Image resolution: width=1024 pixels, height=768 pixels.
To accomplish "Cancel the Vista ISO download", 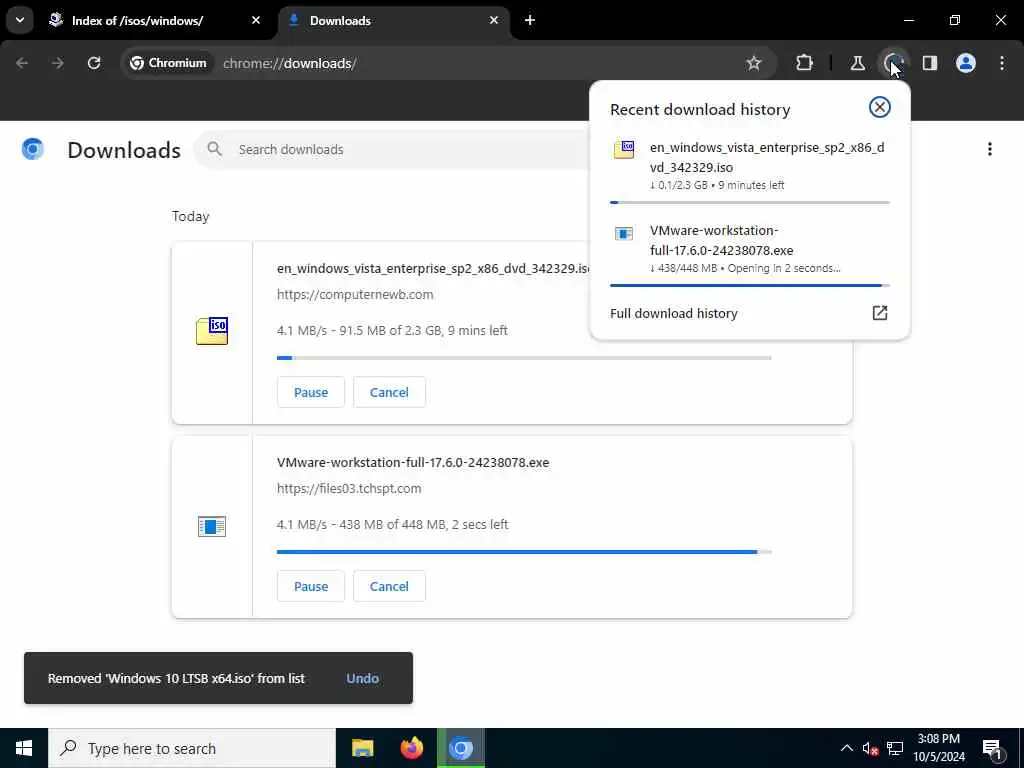I will tap(389, 392).
